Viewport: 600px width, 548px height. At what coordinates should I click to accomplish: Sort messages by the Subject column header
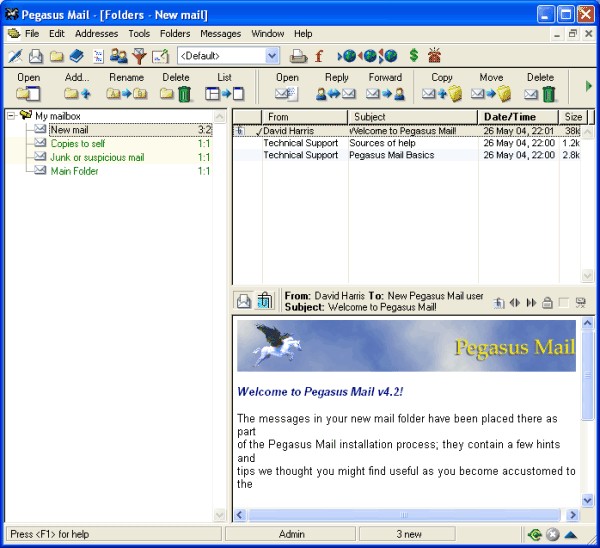tap(412, 117)
